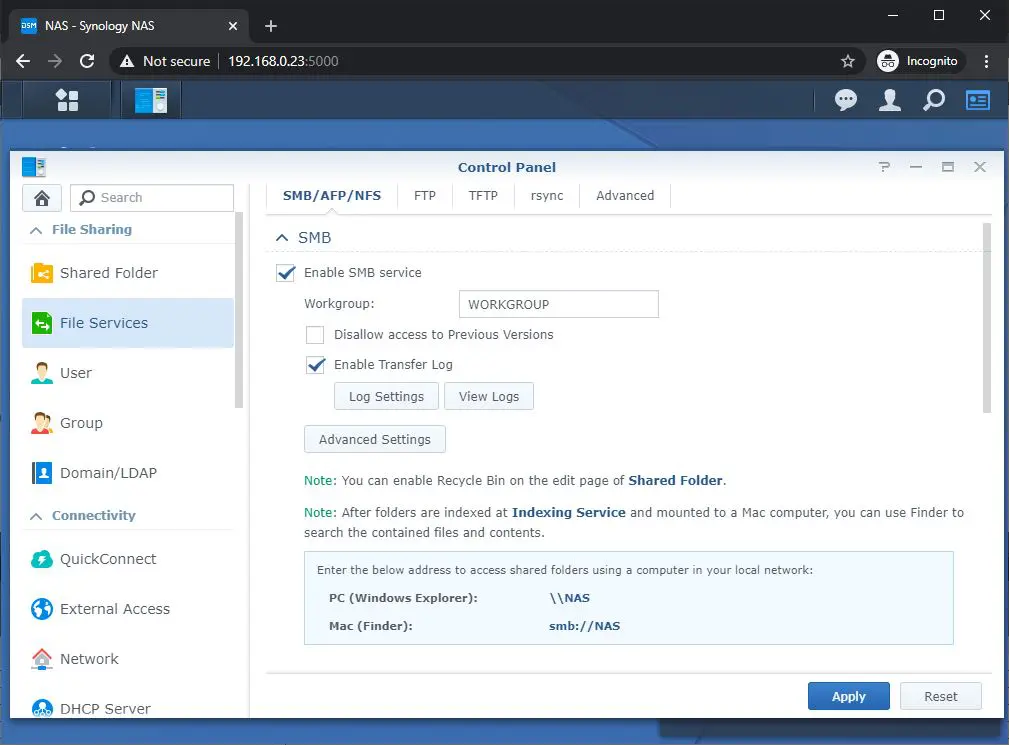Open the User settings icon
Screen dimensions: 1009x745
42,373
